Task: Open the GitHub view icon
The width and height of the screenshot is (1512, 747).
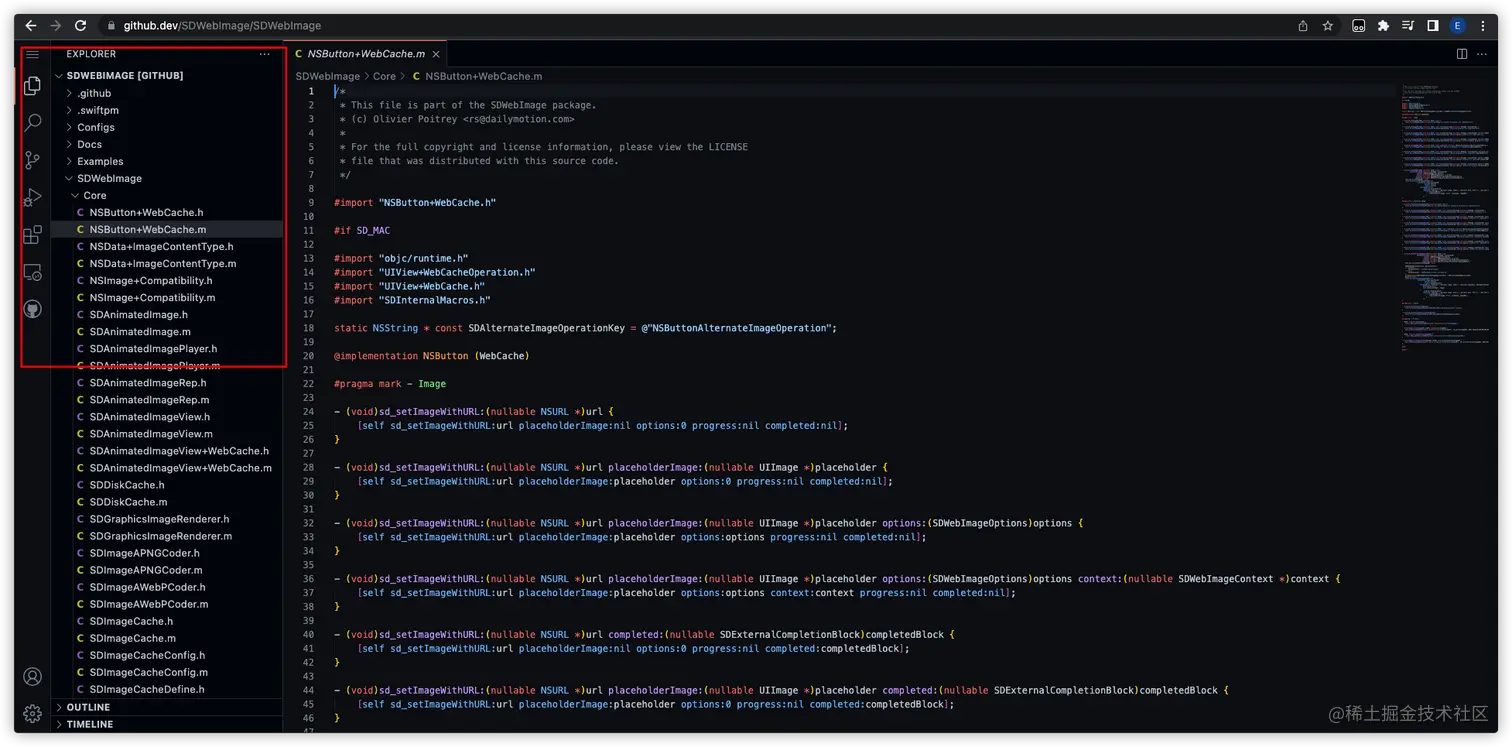Action: pos(32,309)
